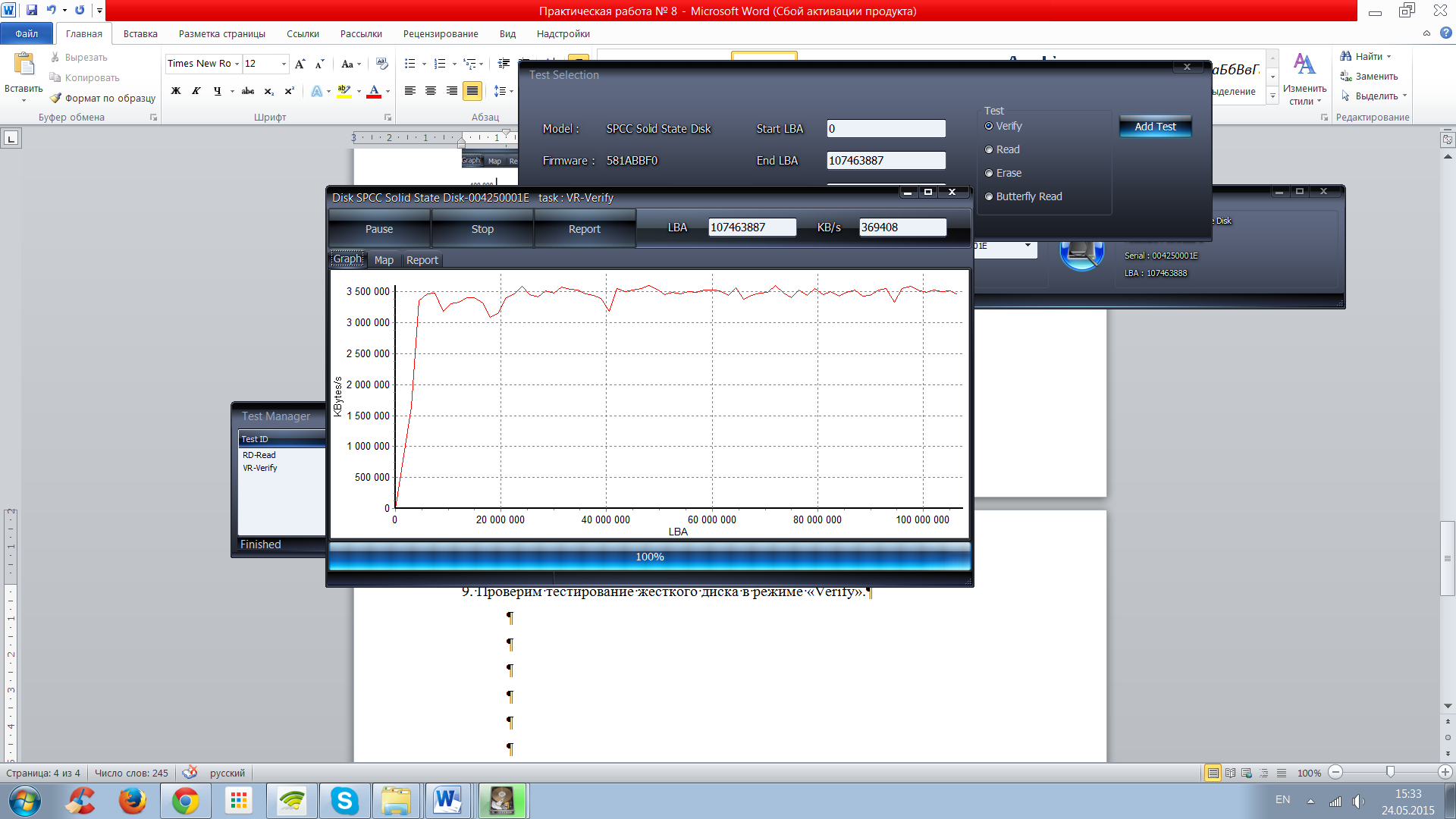1456x819 pixels.
Task: Open the bullets list dropdown arrow
Action: point(424,64)
